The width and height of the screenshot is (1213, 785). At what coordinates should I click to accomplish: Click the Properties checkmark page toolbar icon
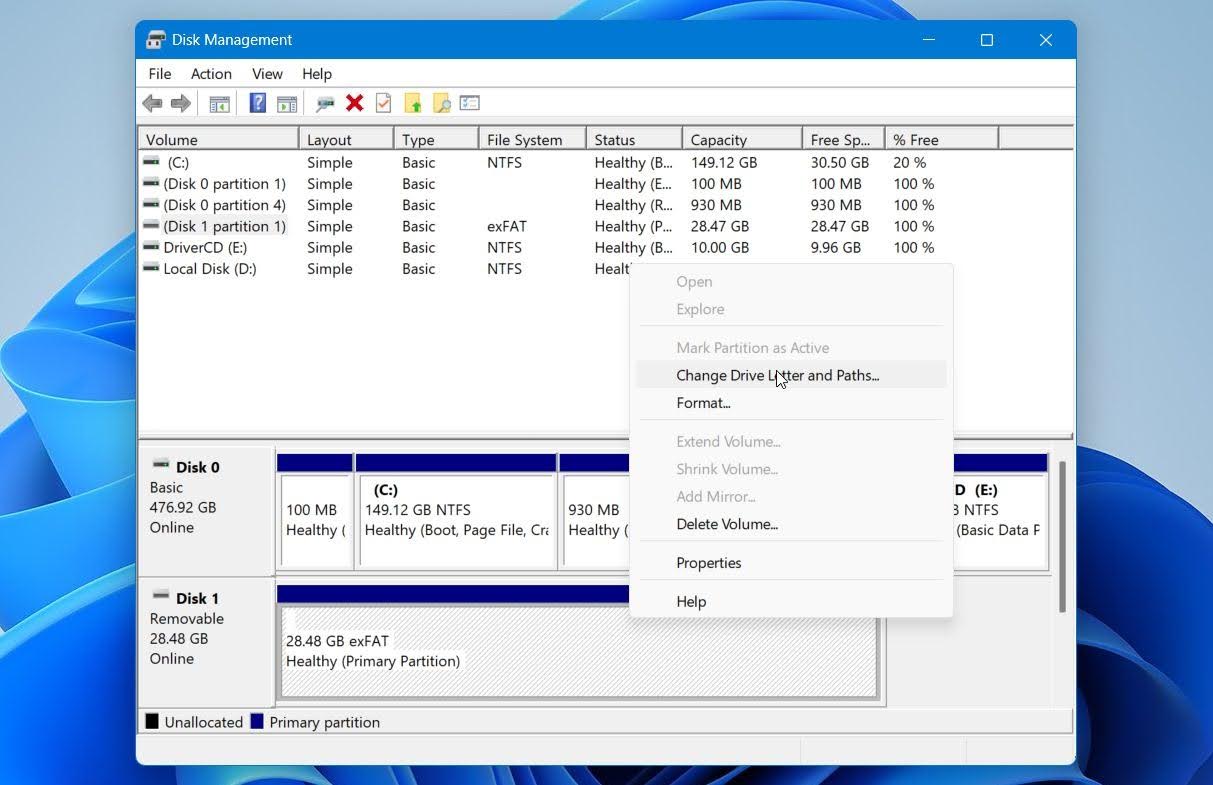(383, 103)
